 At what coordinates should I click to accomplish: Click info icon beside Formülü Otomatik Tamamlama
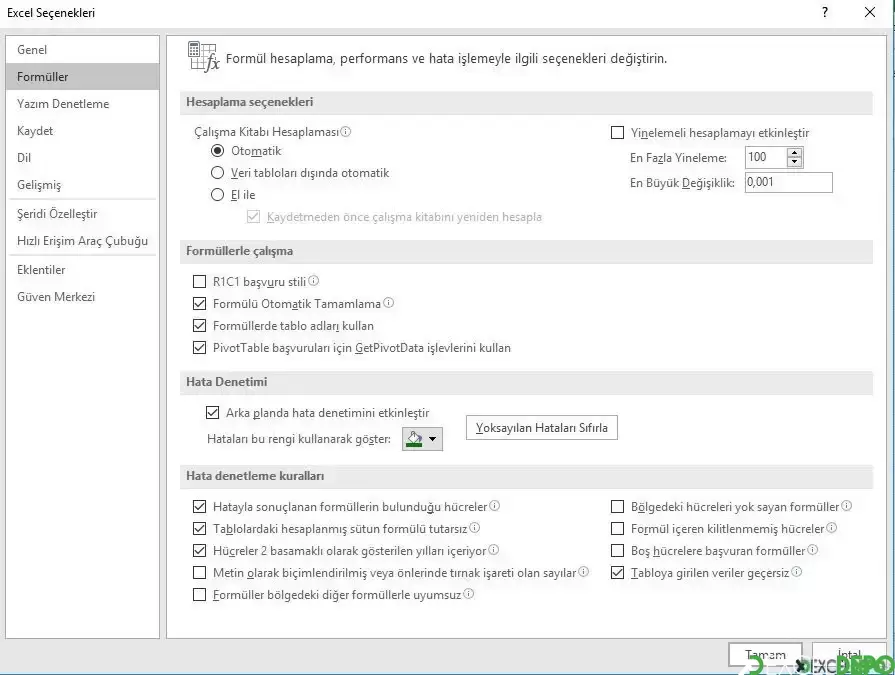point(388,302)
